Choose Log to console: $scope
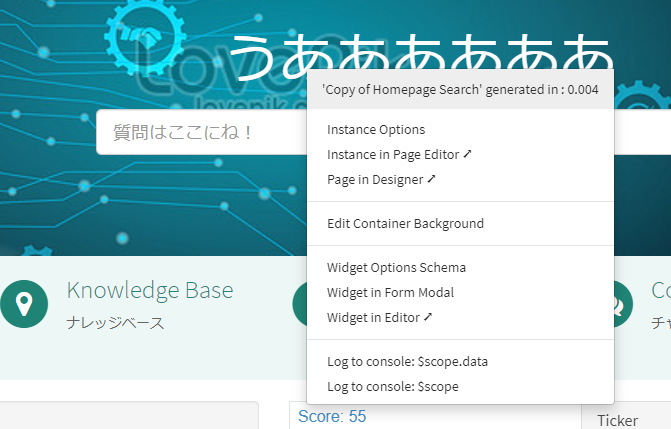The width and height of the screenshot is (671, 429). 393,387
